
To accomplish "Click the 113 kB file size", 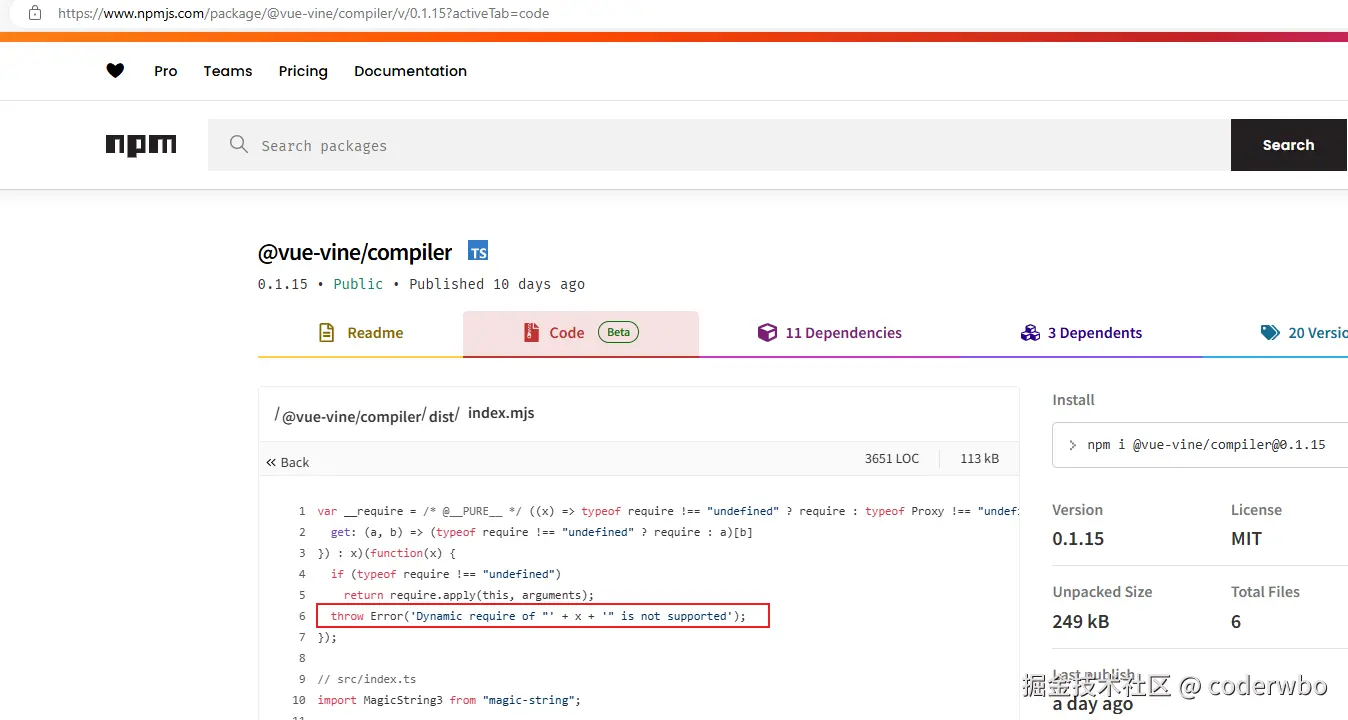I will click(x=979, y=459).
